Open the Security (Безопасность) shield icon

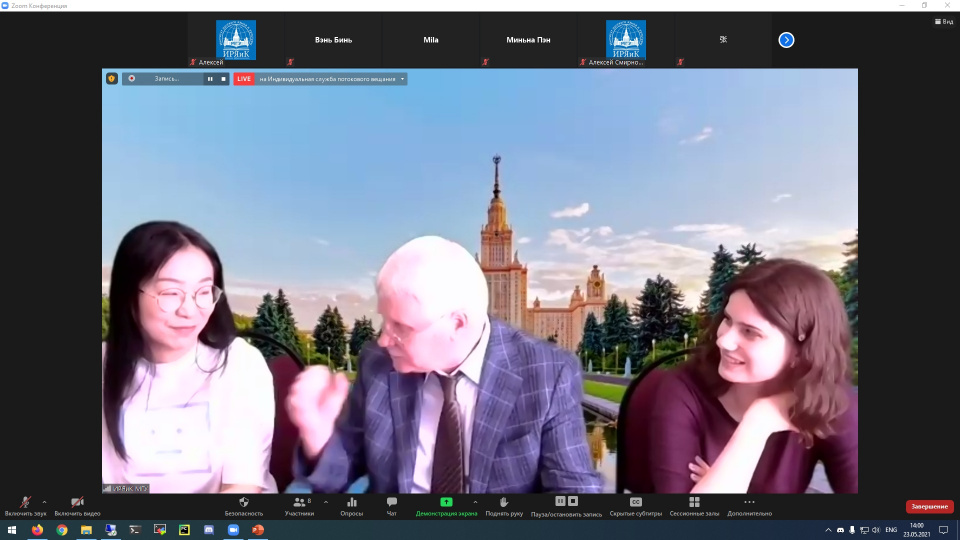tap(244, 502)
